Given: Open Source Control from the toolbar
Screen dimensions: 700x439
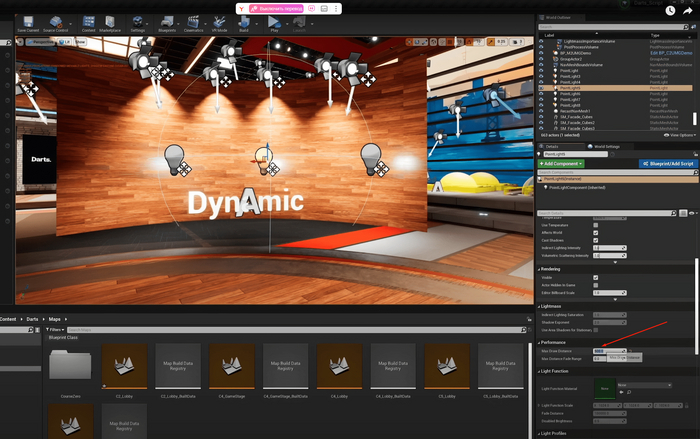Looking at the screenshot, I should (x=55, y=22).
